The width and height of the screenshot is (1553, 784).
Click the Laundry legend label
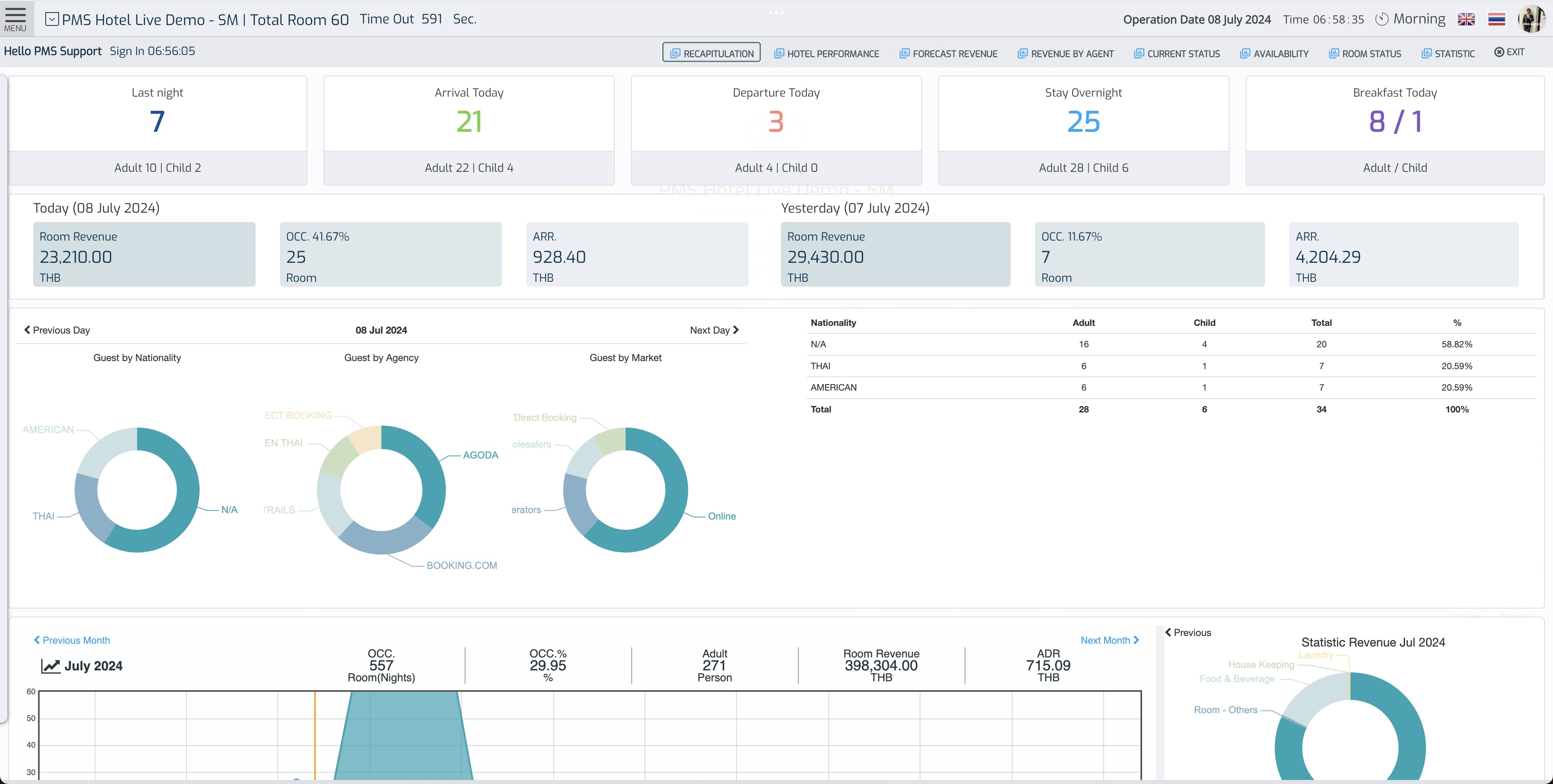pos(1316,655)
